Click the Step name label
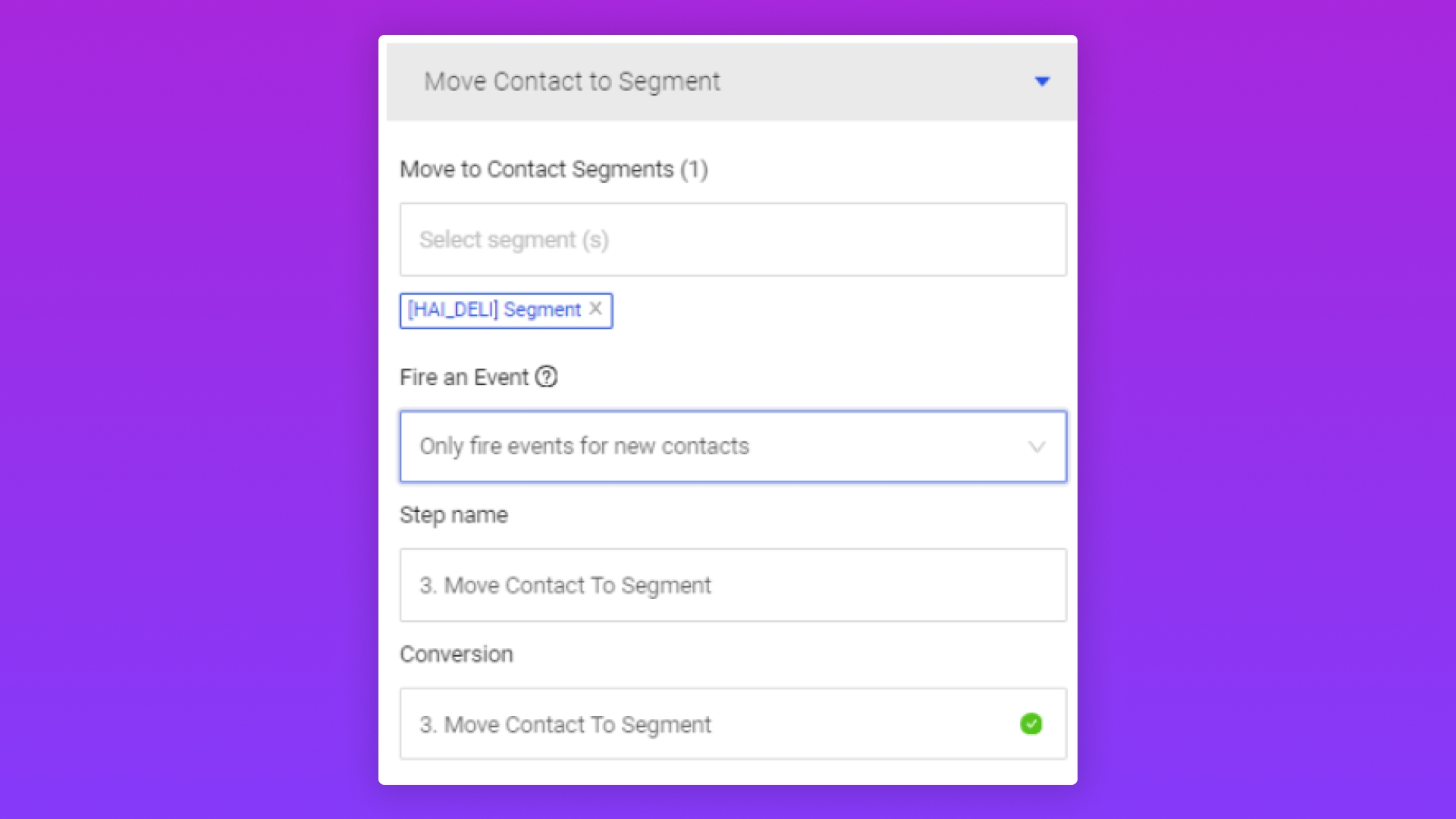Viewport: 1456px width, 819px height. [453, 515]
